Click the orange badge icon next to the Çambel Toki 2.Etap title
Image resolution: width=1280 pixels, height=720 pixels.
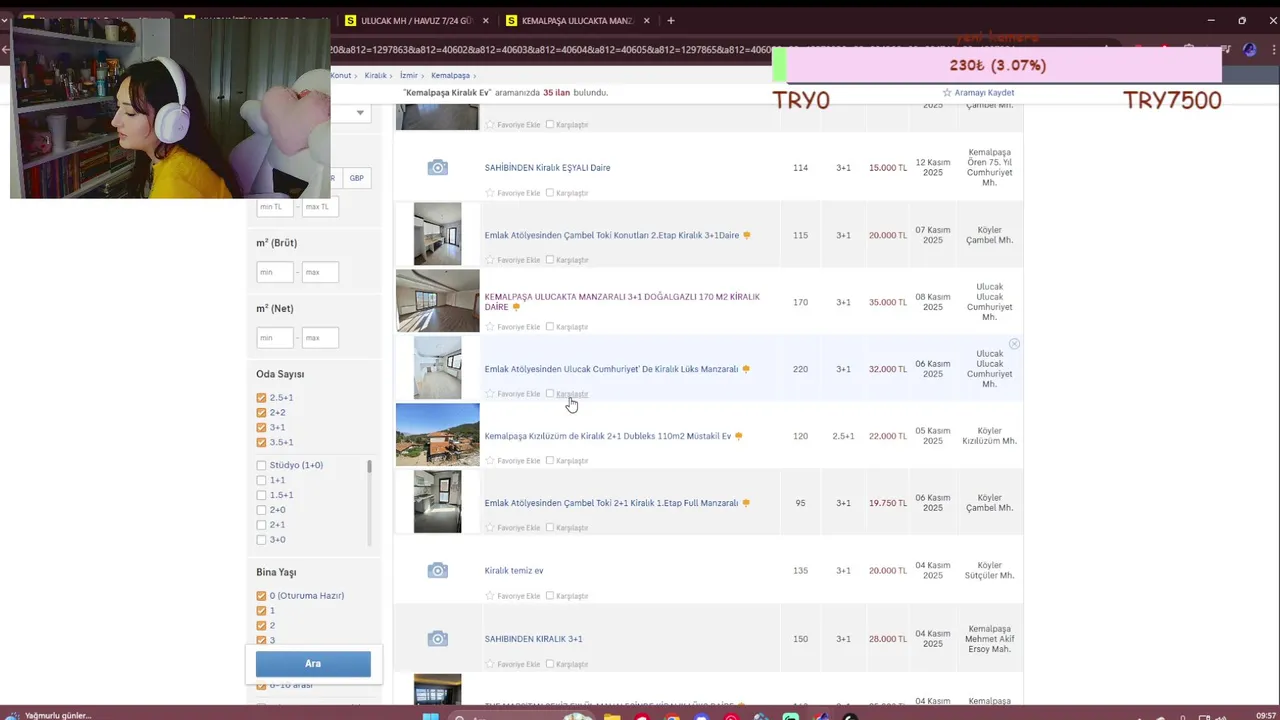click(747, 236)
